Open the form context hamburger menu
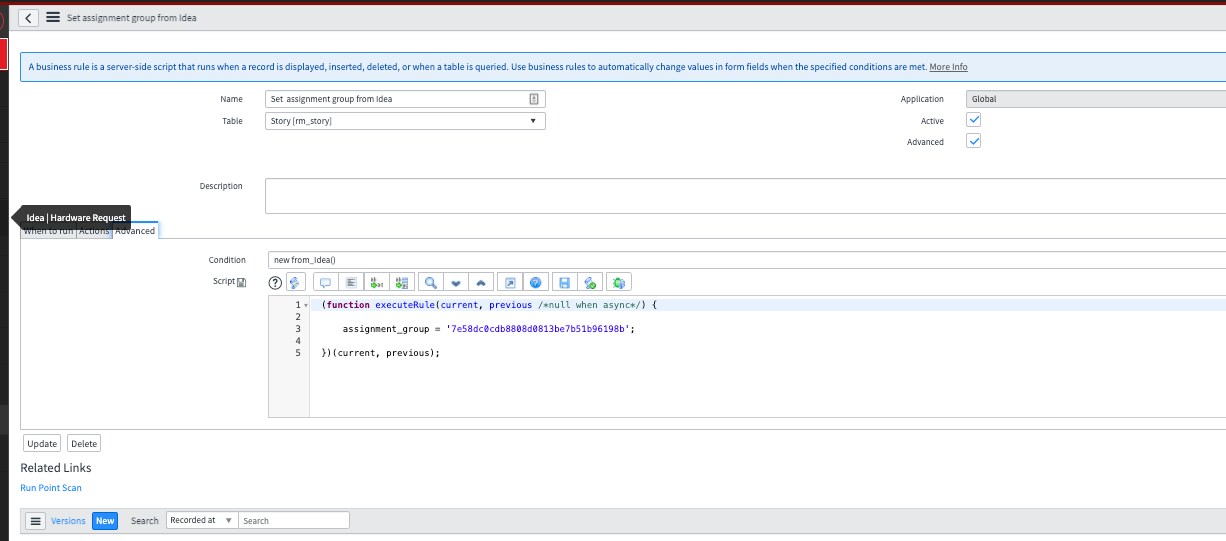This screenshot has width=1226, height=541. pyautogui.click(x=52, y=18)
